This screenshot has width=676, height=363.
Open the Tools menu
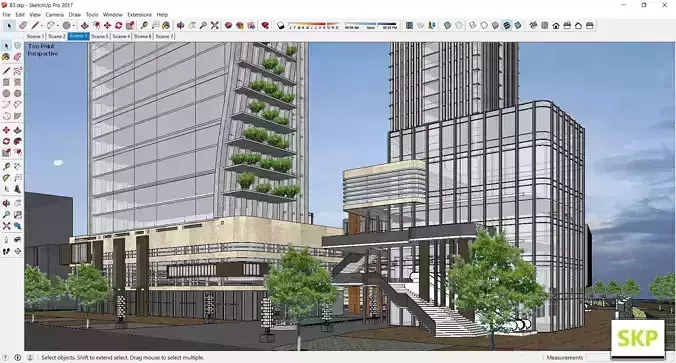[92, 15]
